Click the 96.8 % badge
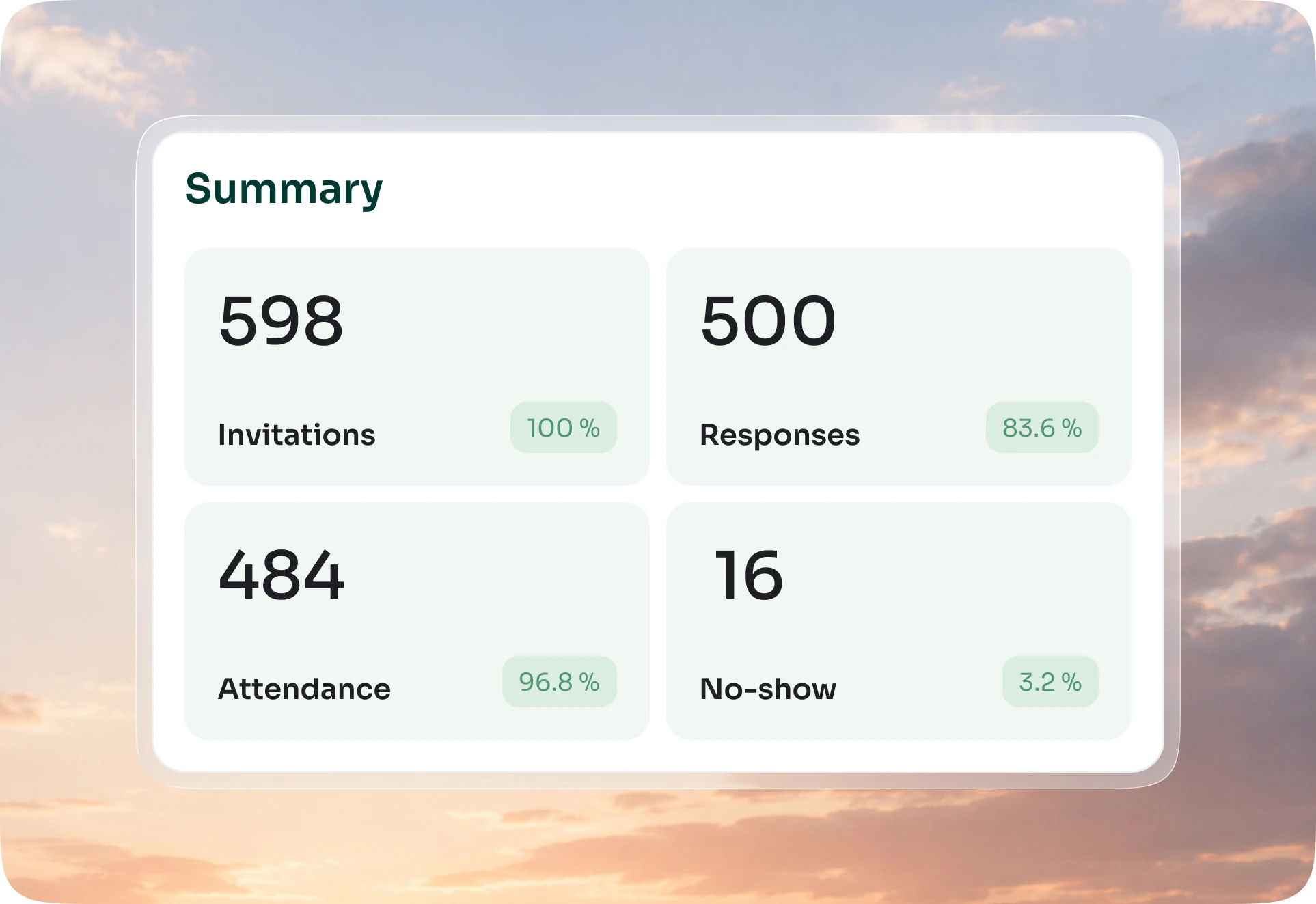Screen dimensions: 1316x904 tap(559, 682)
